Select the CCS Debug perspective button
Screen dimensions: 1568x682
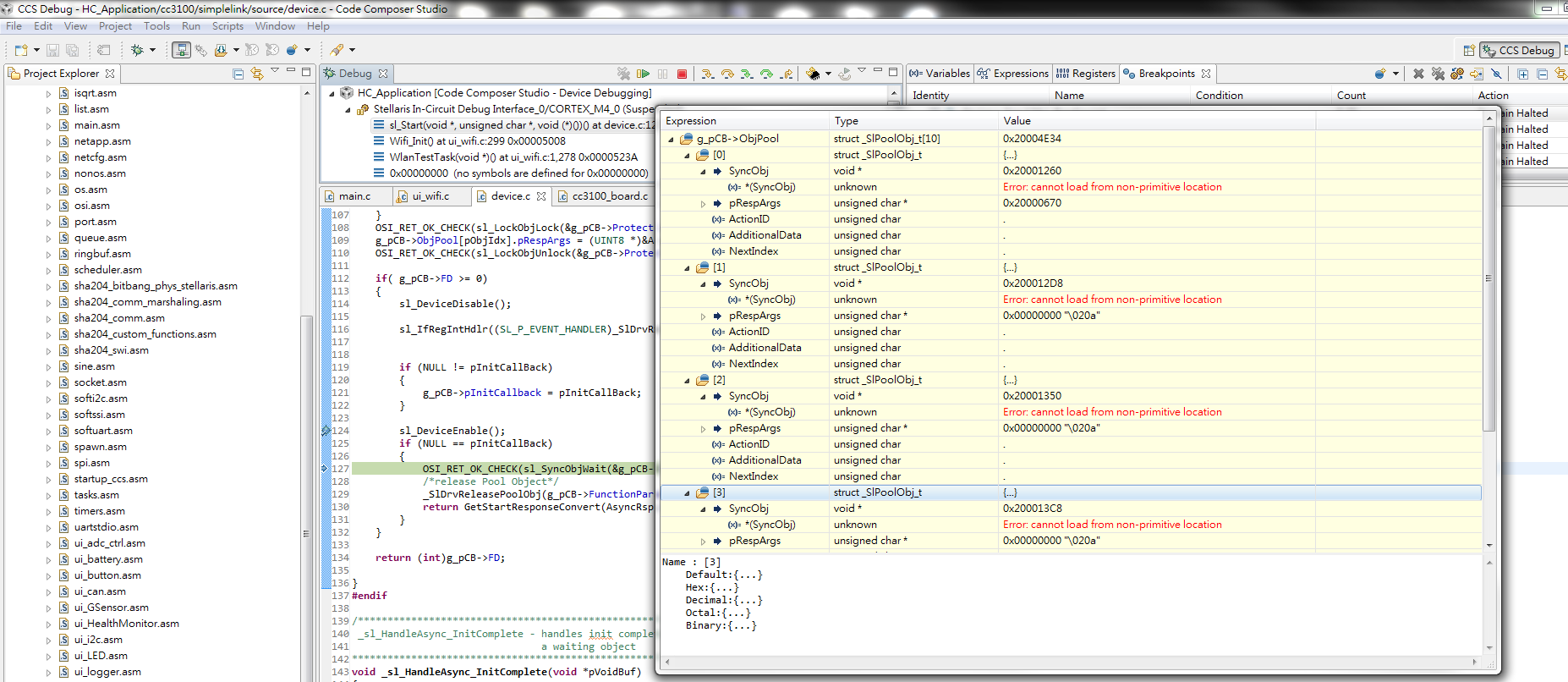1519,50
